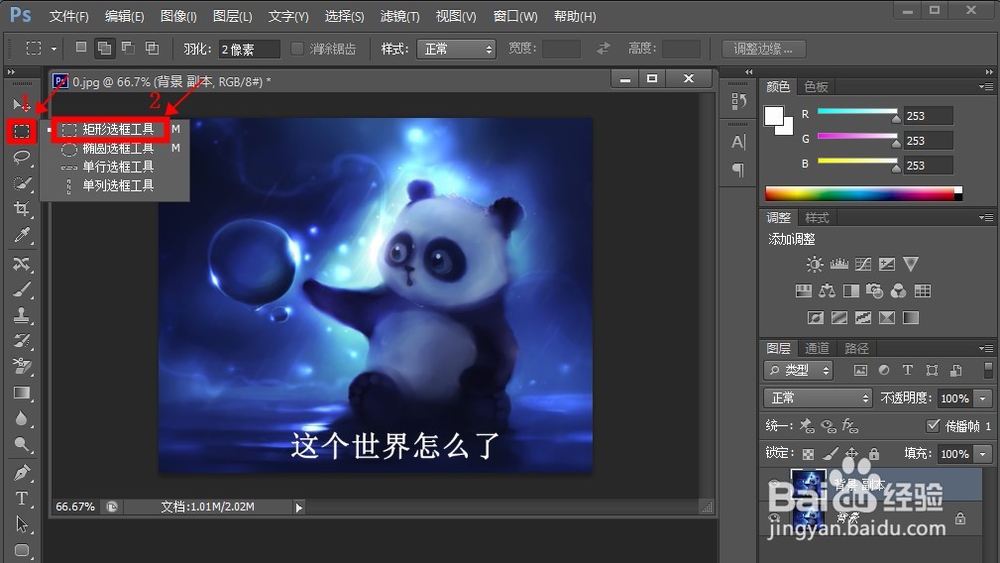Screen dimensions: 1000x563
Task: Swap width and height values
Action: (603, 48)
